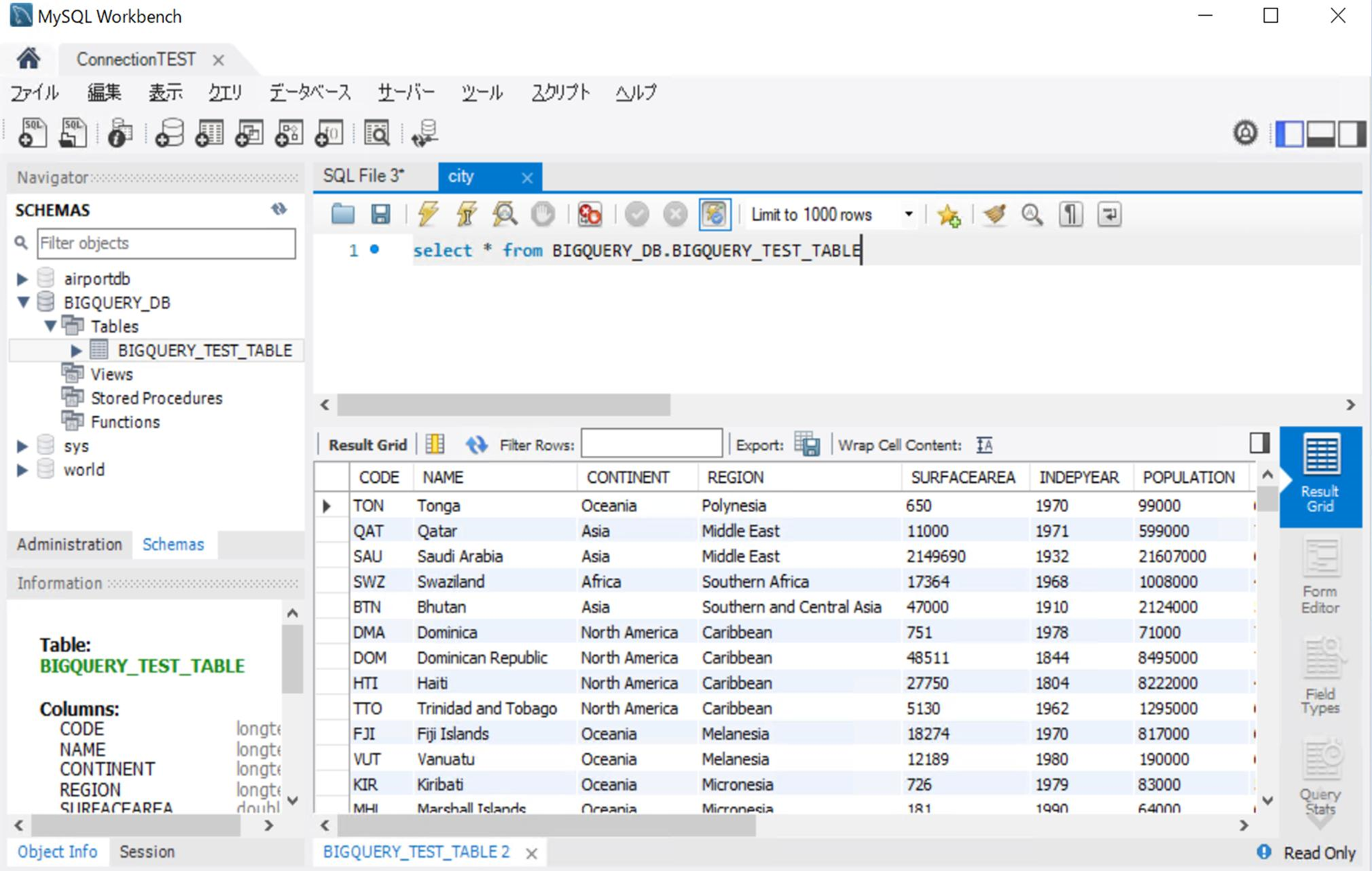Open the management tools settings icon
This screenshot has height=871, width=1372.
[x=1245, y=132]
